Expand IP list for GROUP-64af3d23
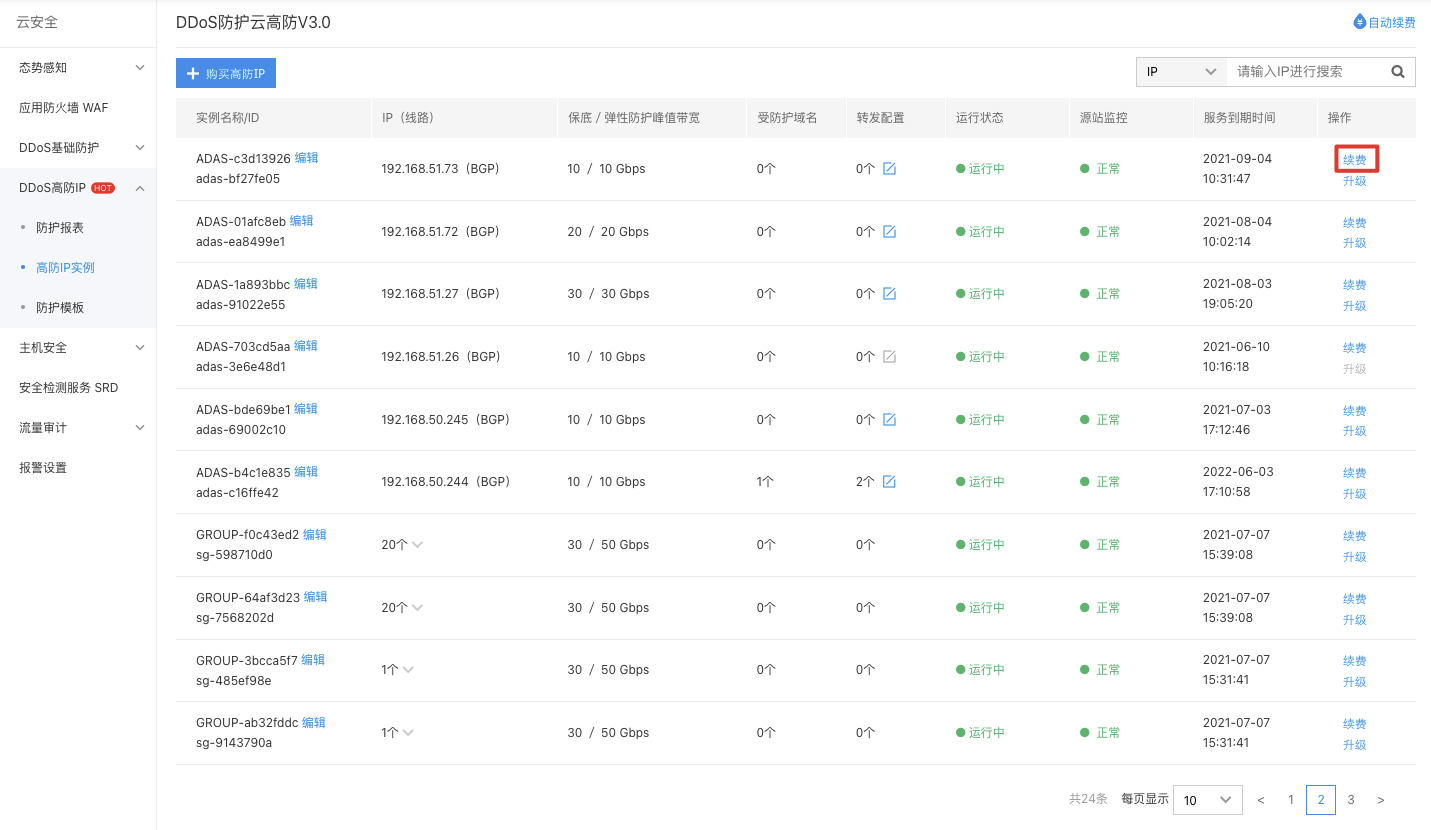Screen dimensions: 1431x830 [x=418, y=608]
